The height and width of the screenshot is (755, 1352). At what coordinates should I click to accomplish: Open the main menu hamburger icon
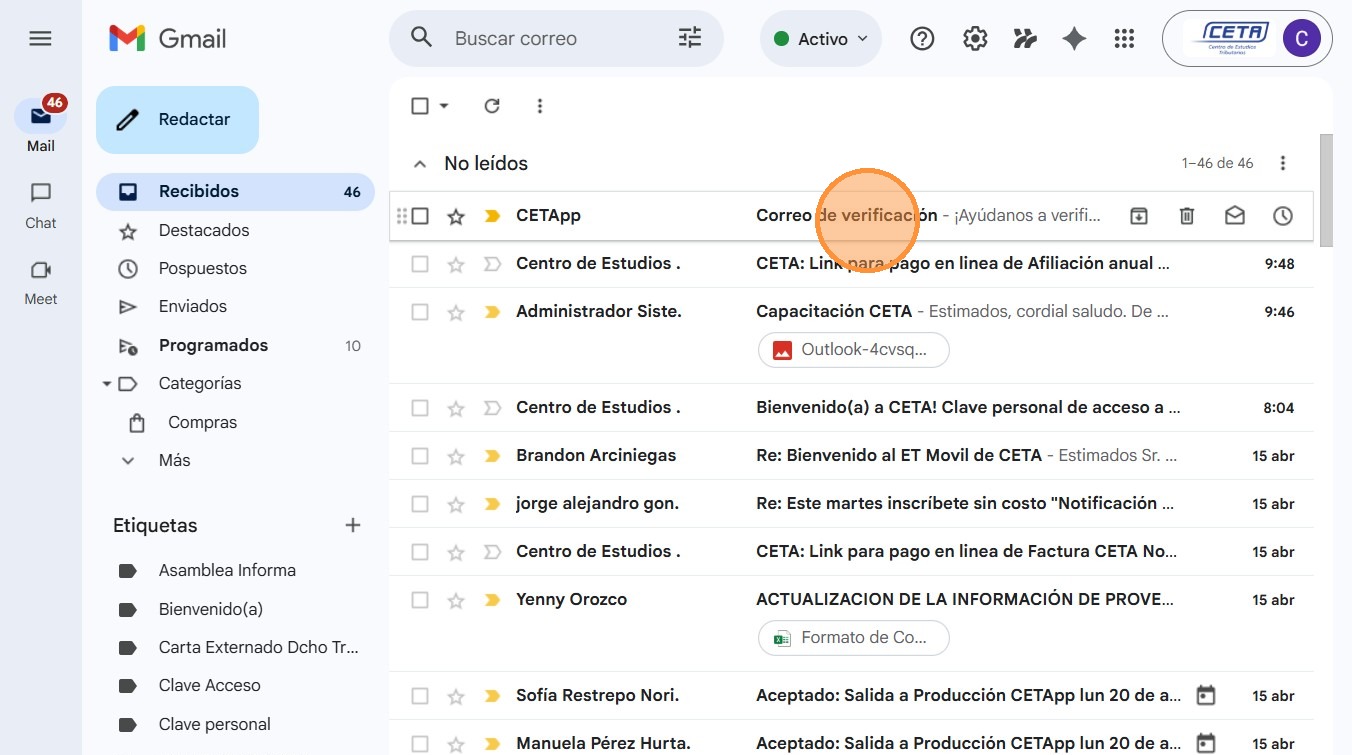40,39
